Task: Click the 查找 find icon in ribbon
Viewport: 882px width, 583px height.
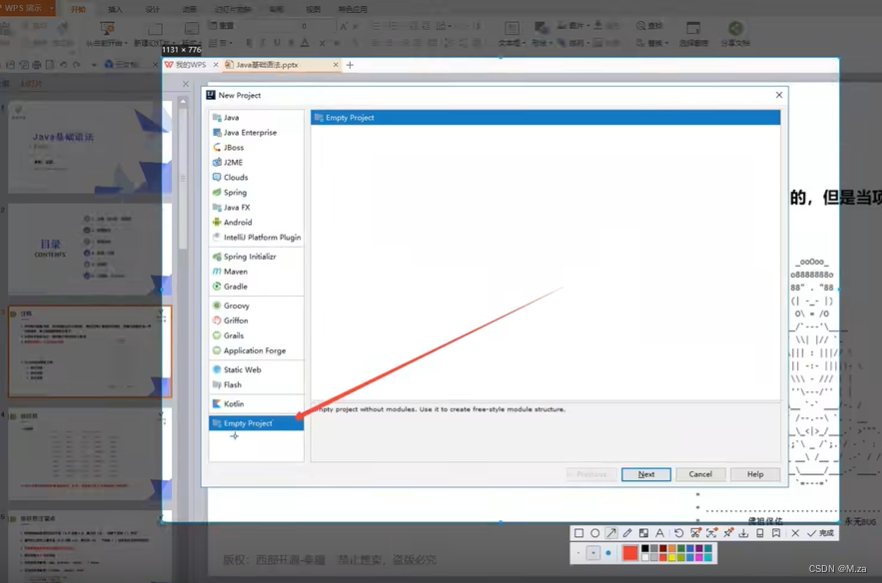Action: point(649,25)
